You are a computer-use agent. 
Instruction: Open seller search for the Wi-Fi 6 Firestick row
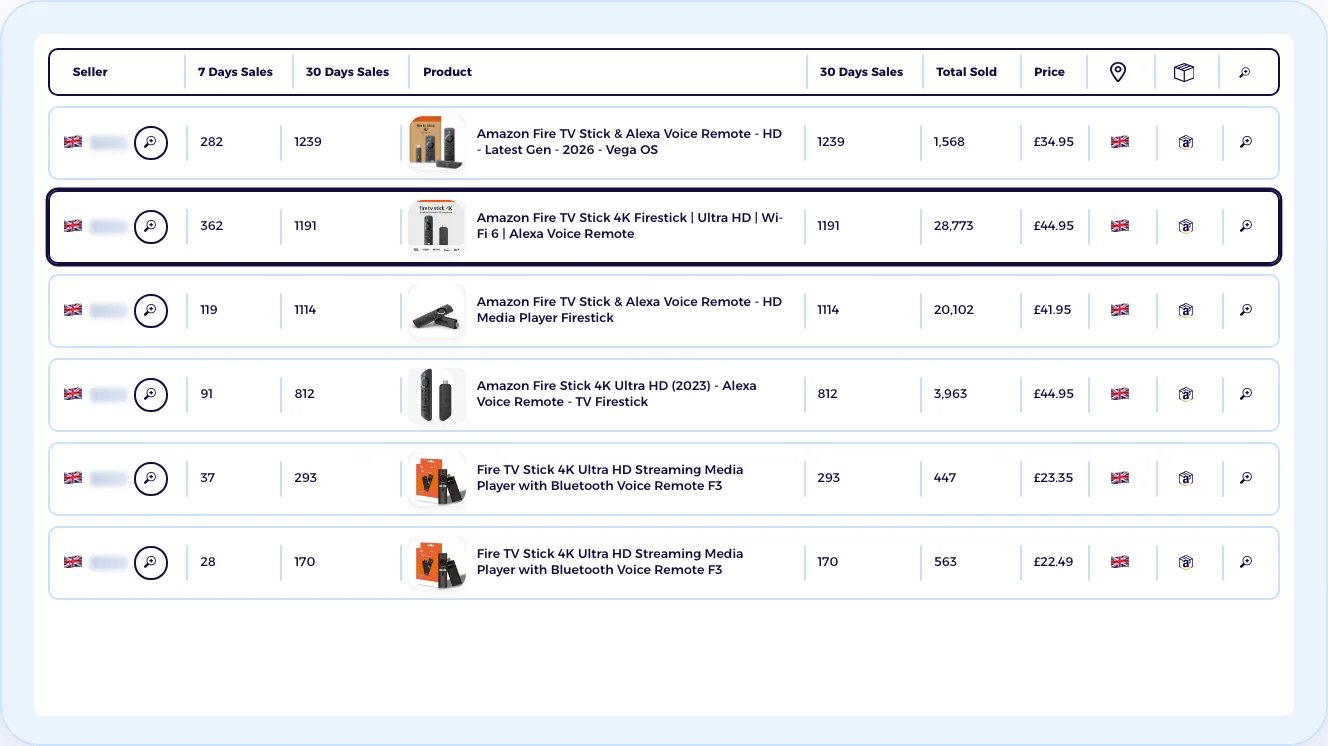pyautogui.click(x=151, y=226)
